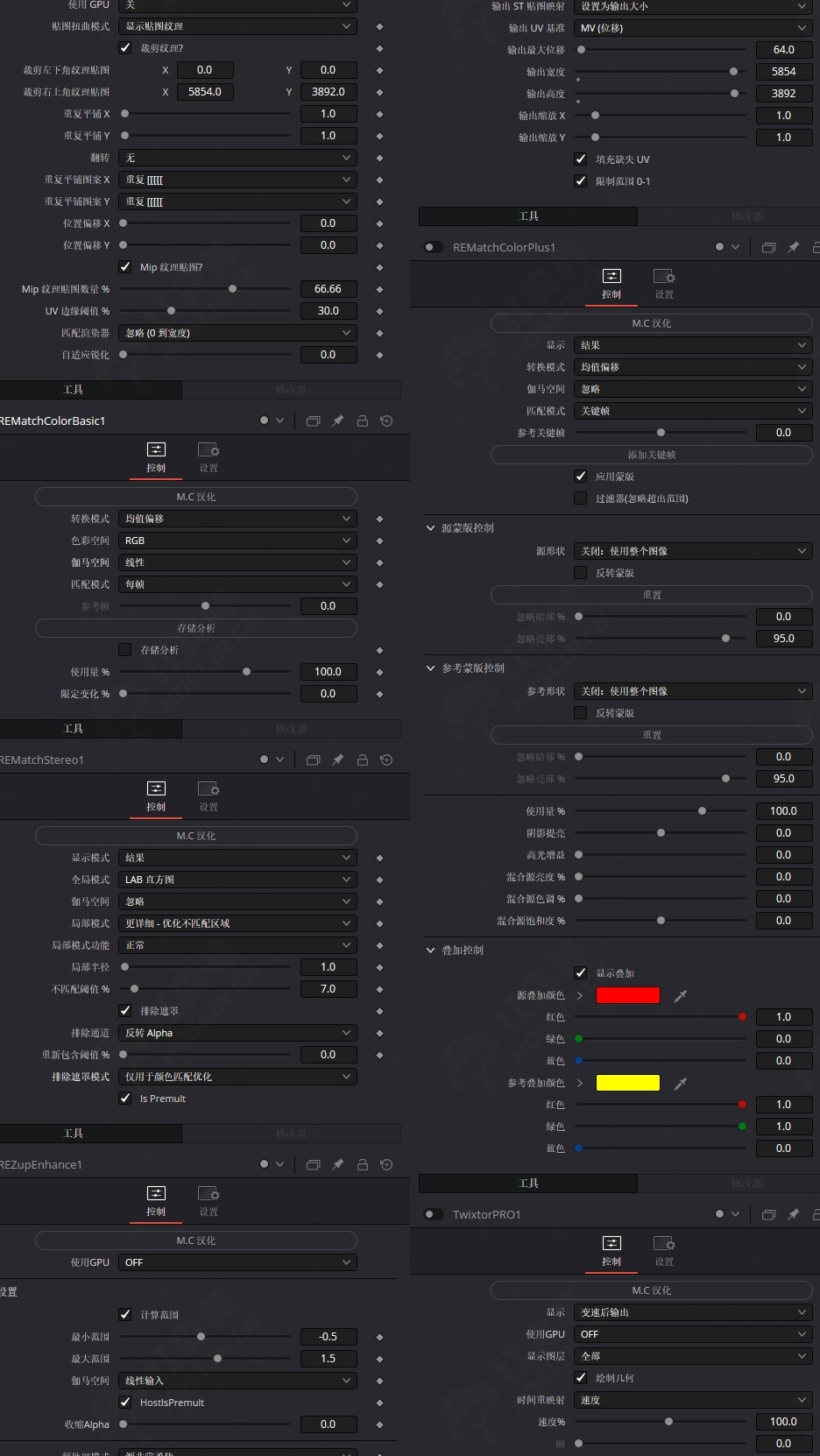Open the 排除通道 反转 Alpha dropdown
Viewport: 820px width, 1456px height.
pos(237,1033)
